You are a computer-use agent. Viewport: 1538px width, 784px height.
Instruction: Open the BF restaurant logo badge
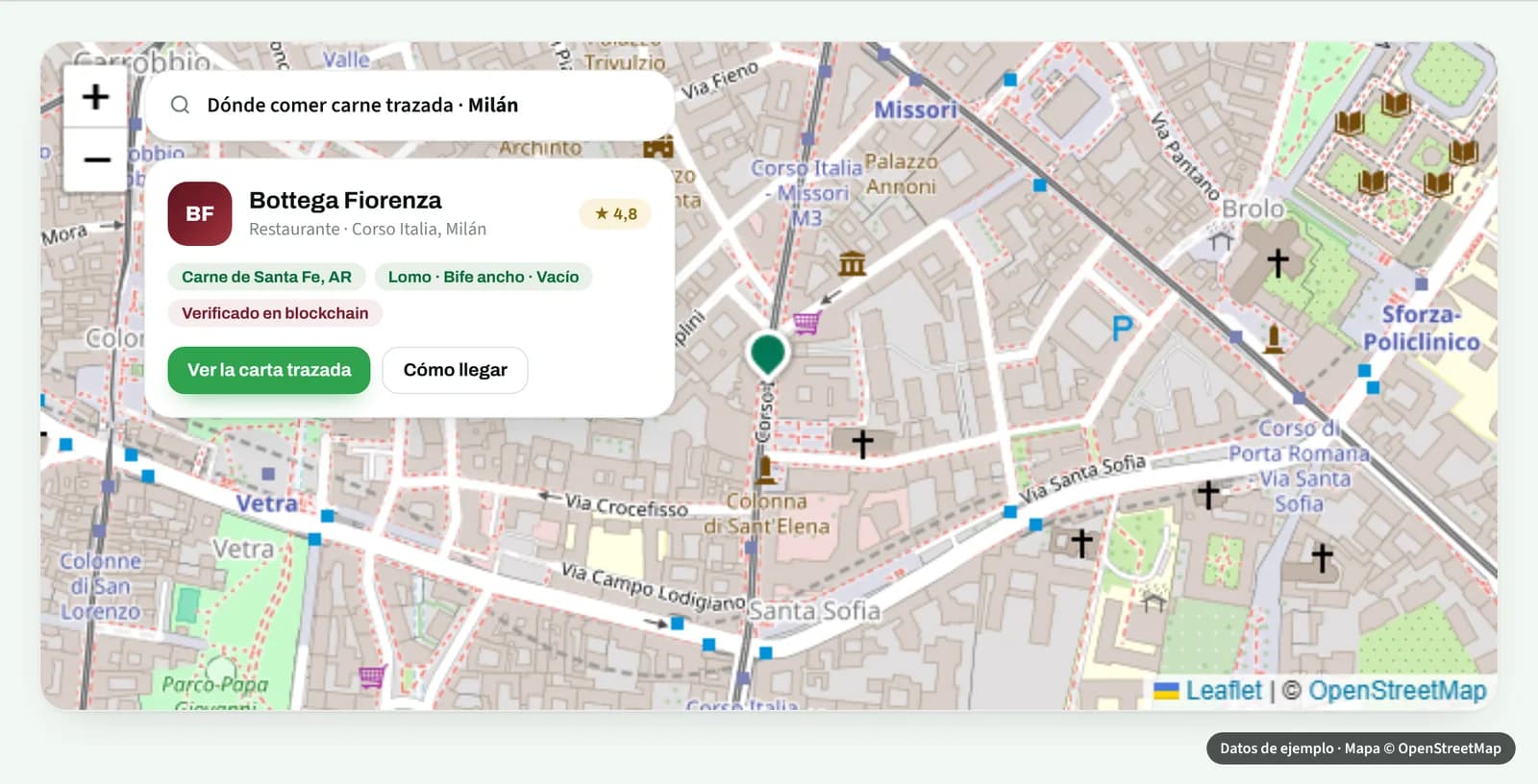click(x=200, y=213)
